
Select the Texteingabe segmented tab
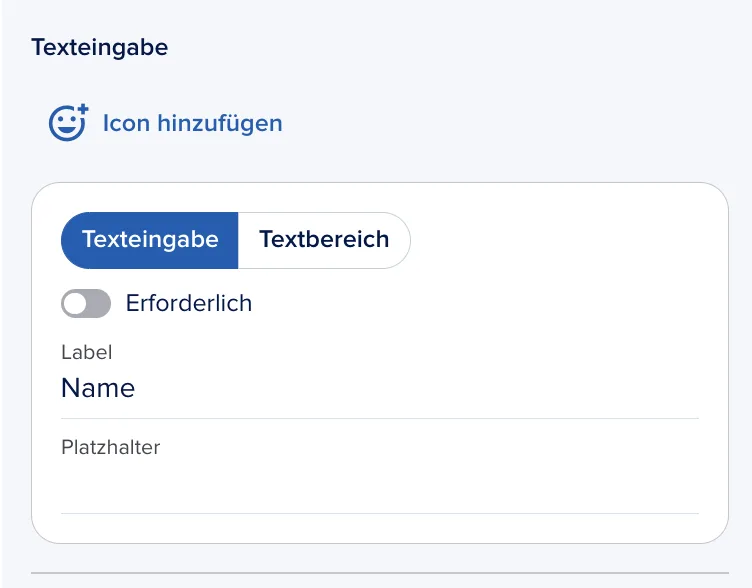coord(150,240)
